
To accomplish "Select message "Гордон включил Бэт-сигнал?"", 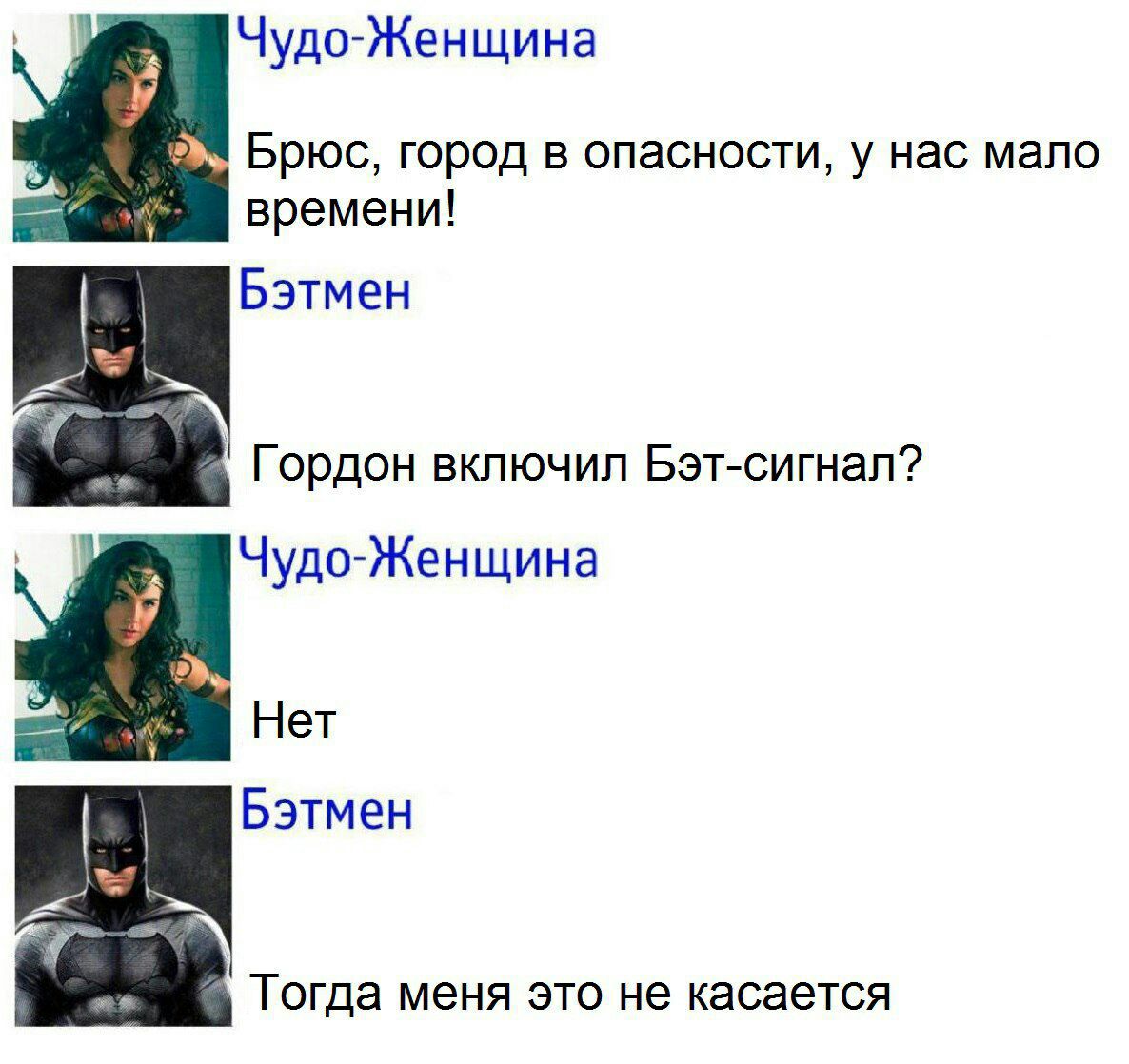I will [x=587, y=463].
